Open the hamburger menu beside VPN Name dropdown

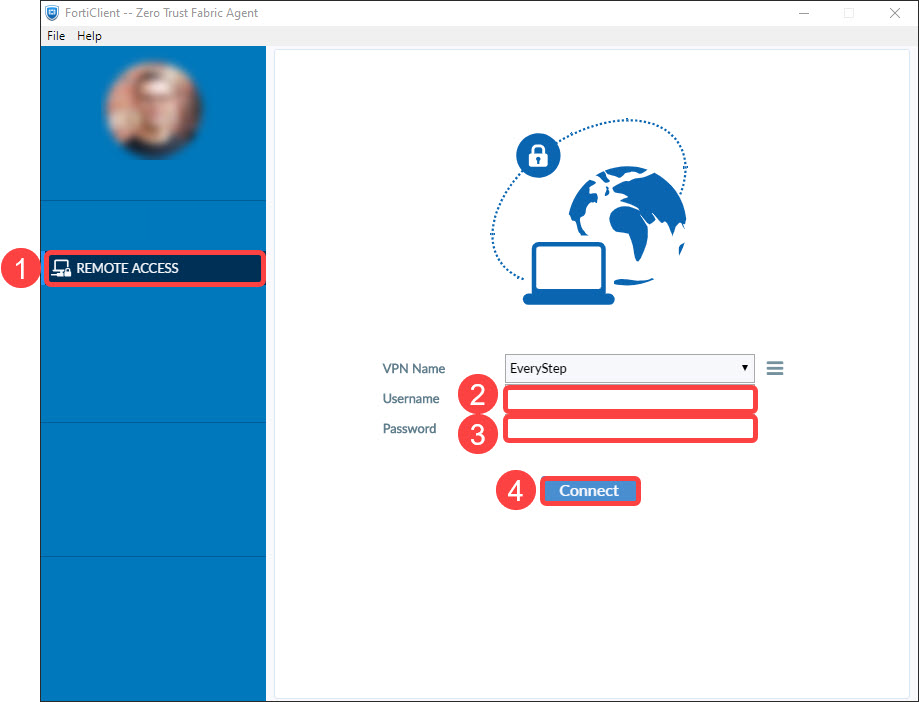click(x=775, y=368)
